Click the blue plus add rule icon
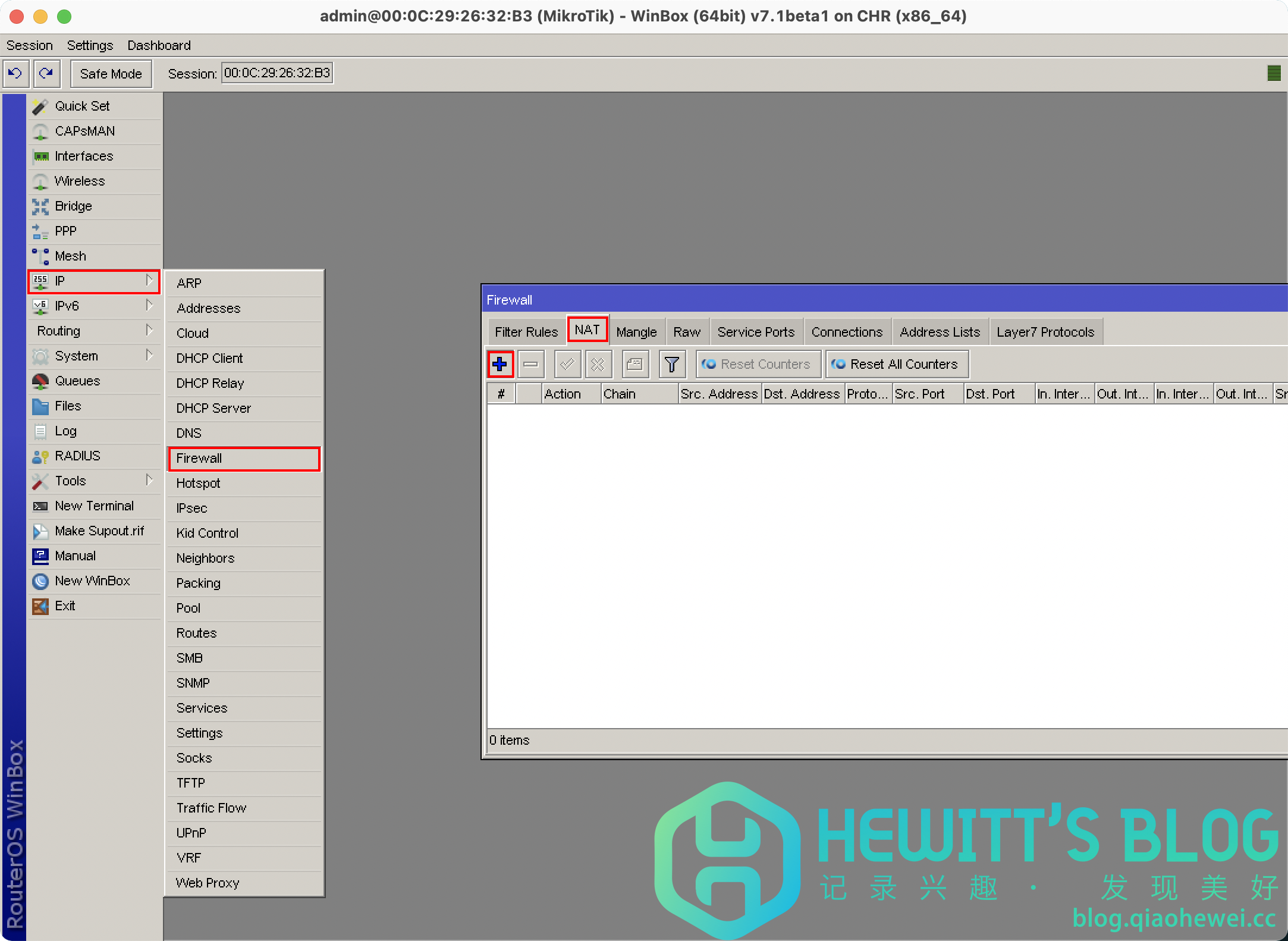1288x941 pixels. tap(500, 364)
